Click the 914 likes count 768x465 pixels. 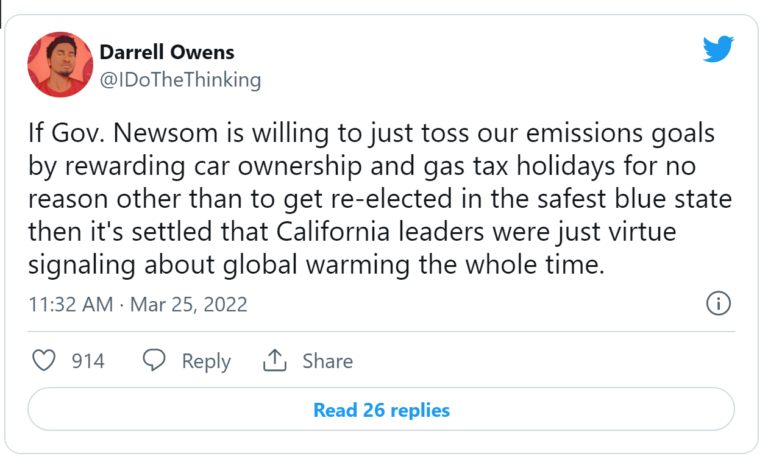[x=88, y=361]
